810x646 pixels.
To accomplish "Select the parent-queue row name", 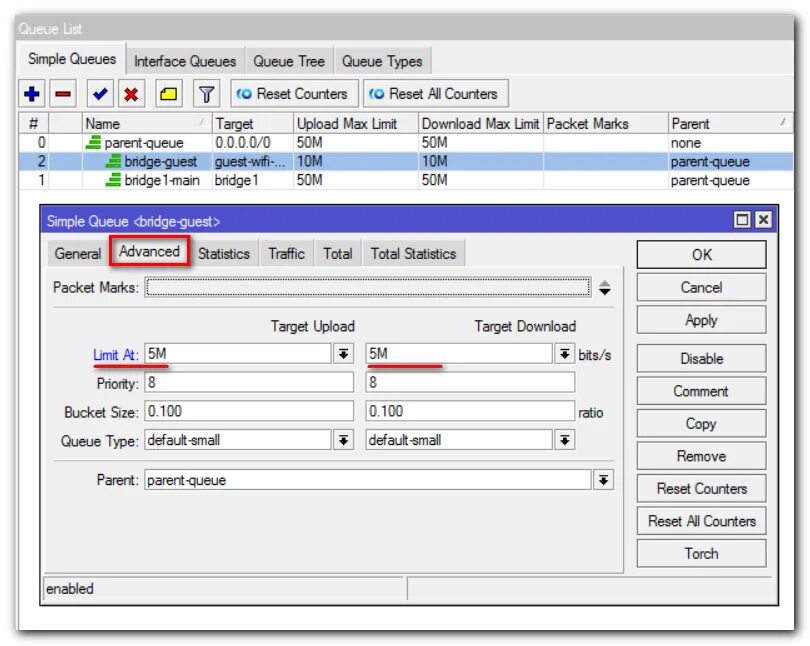I will tap(144, 143).
